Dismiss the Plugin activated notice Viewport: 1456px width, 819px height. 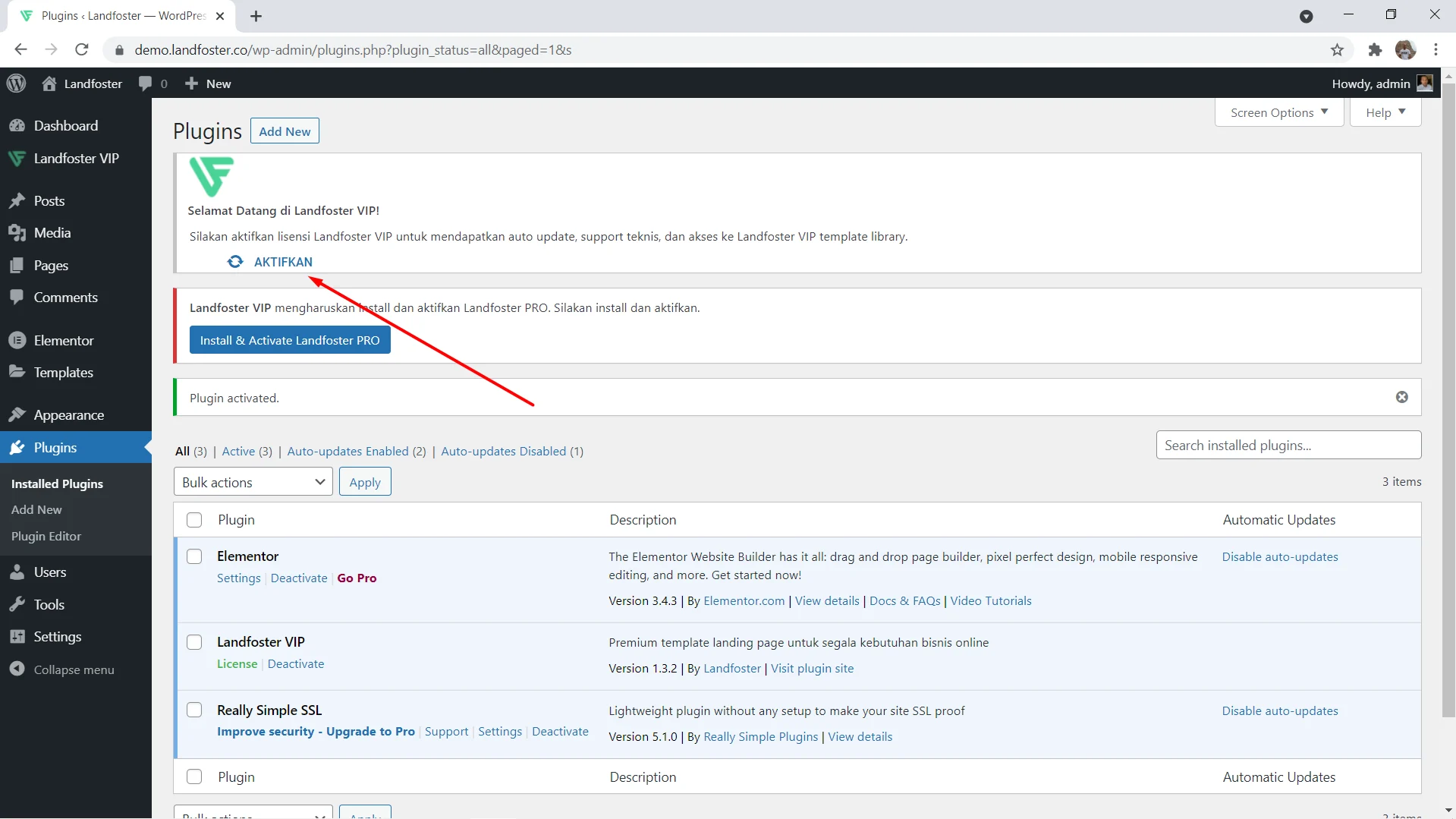pyautogui.click(x=1402, y=397)
